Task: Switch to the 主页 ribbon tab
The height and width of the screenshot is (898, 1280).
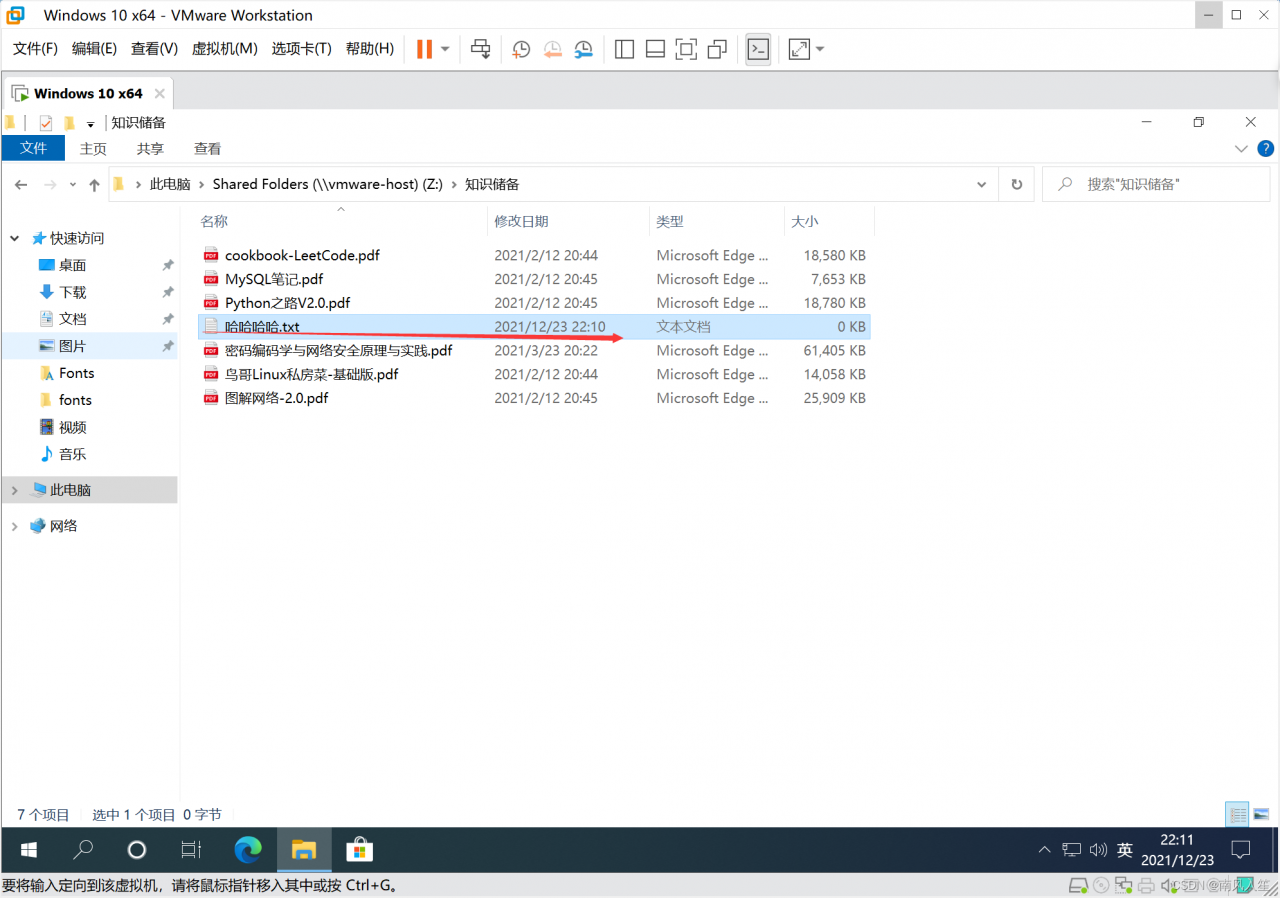Action: (93, 148)
